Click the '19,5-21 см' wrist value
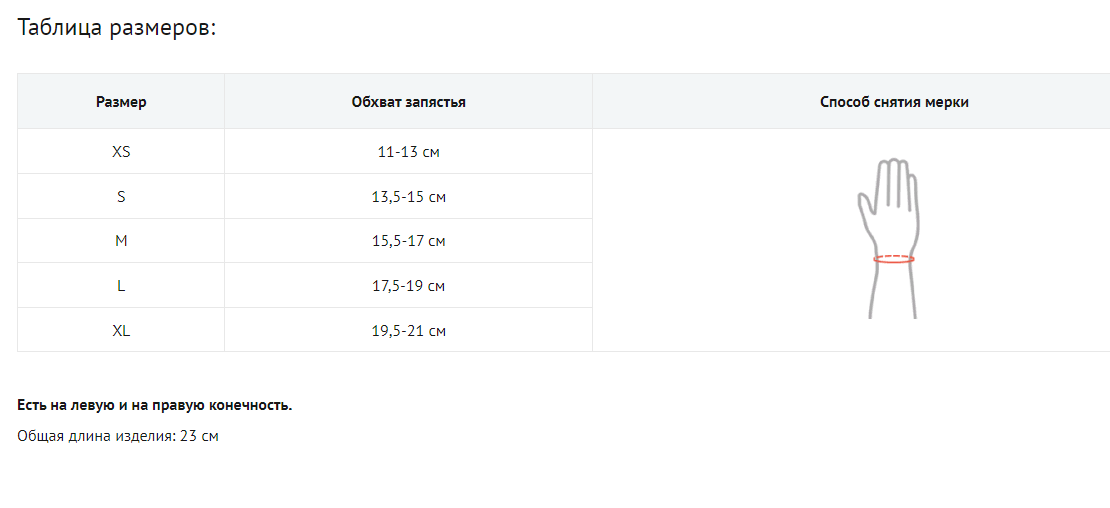The width and height of the screenshot is (1110, 508). [408, 330]
